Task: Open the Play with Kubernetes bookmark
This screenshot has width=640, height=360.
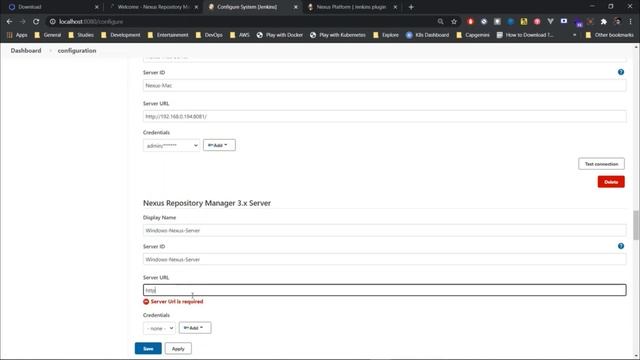Action: (x=338, y=35)
